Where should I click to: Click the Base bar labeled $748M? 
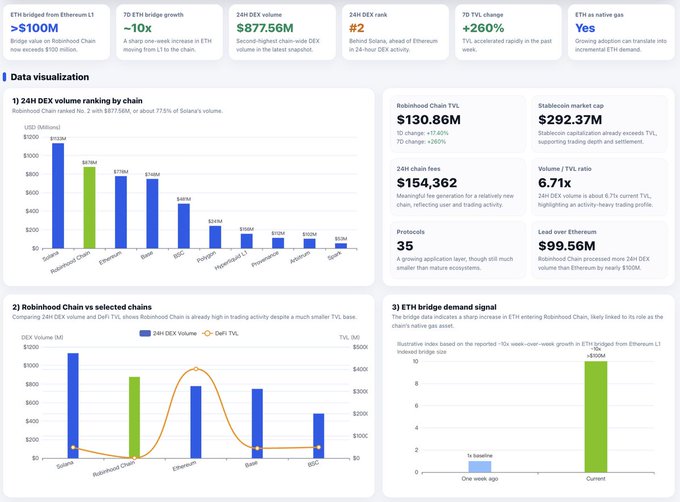pyautogui.click(x=152, y=214)
